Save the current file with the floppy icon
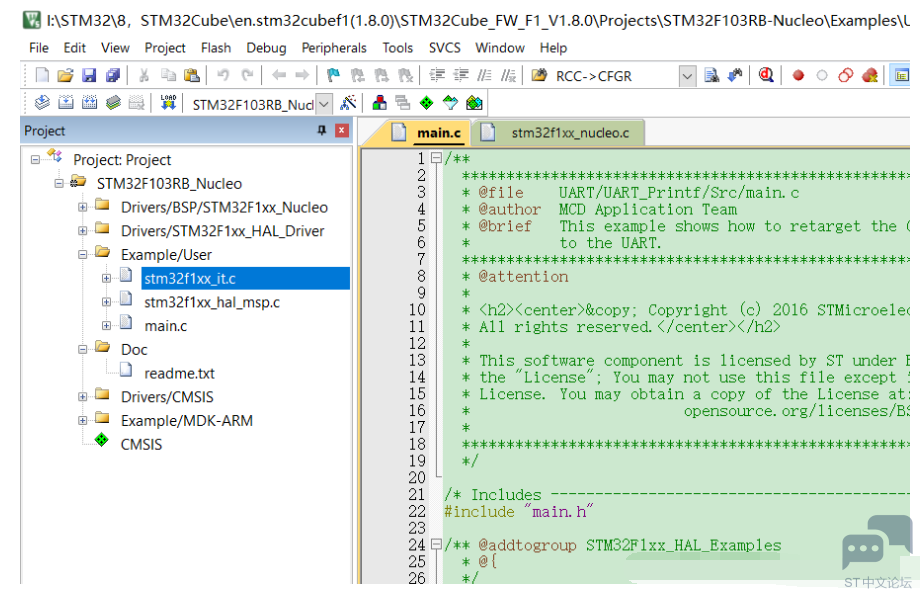The width and height of the screenshot is (921, 598). 89,75
